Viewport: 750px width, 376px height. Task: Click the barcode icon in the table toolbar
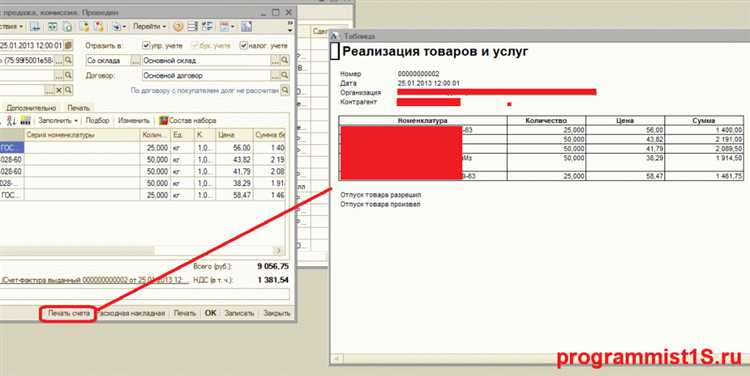25,121
